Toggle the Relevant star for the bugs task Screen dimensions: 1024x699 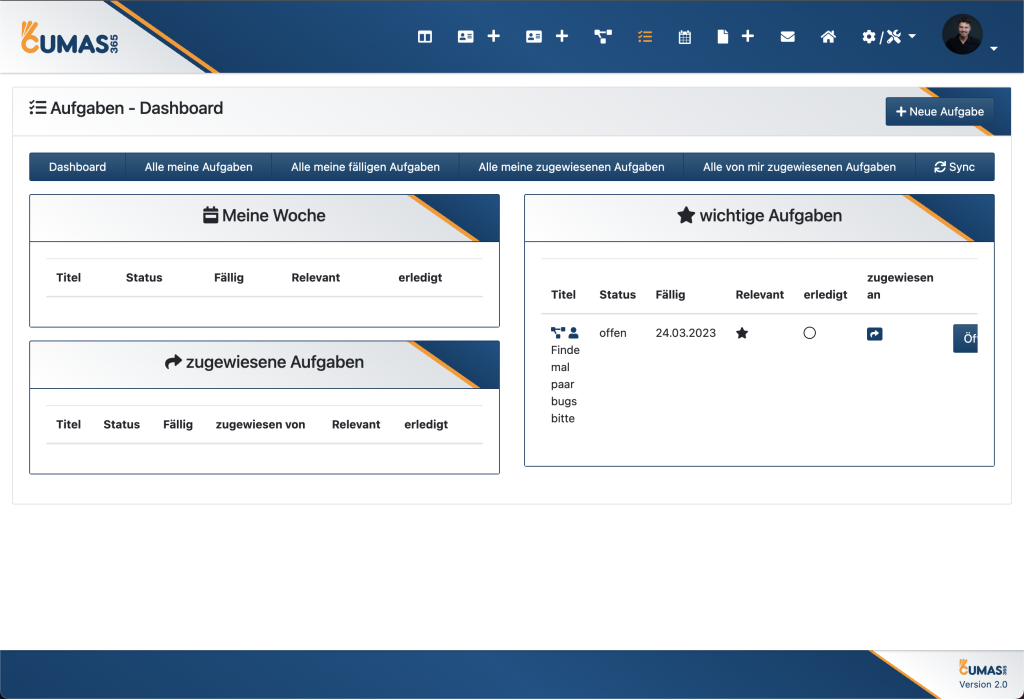tap(742, 333)
